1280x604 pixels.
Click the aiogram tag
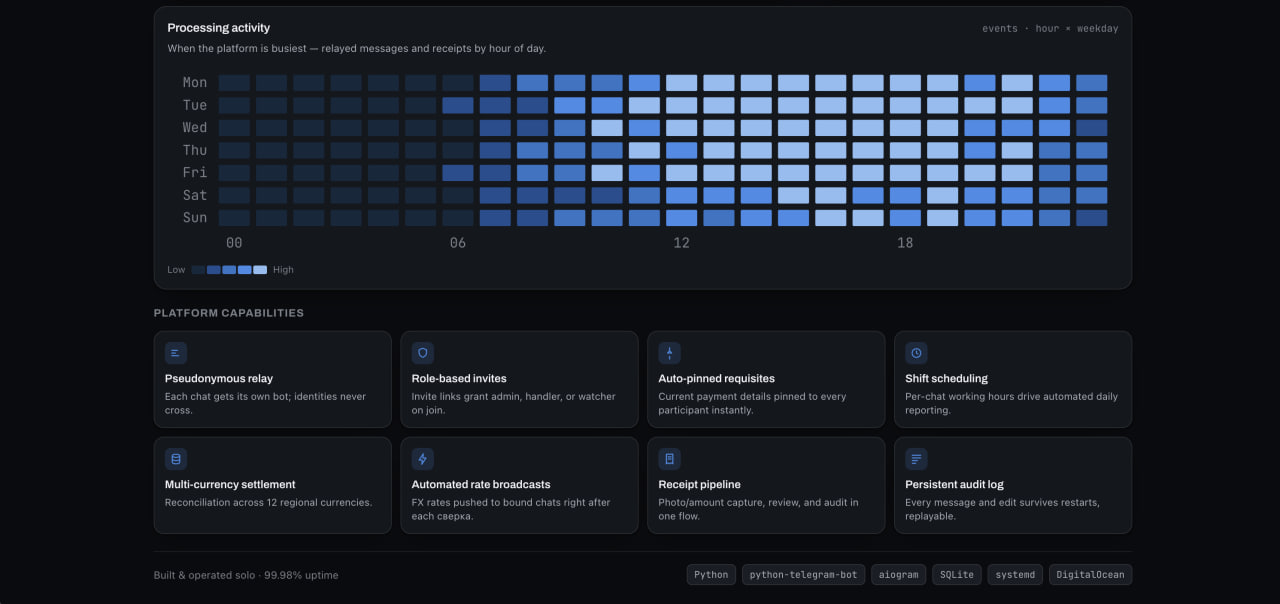point(899,575)
